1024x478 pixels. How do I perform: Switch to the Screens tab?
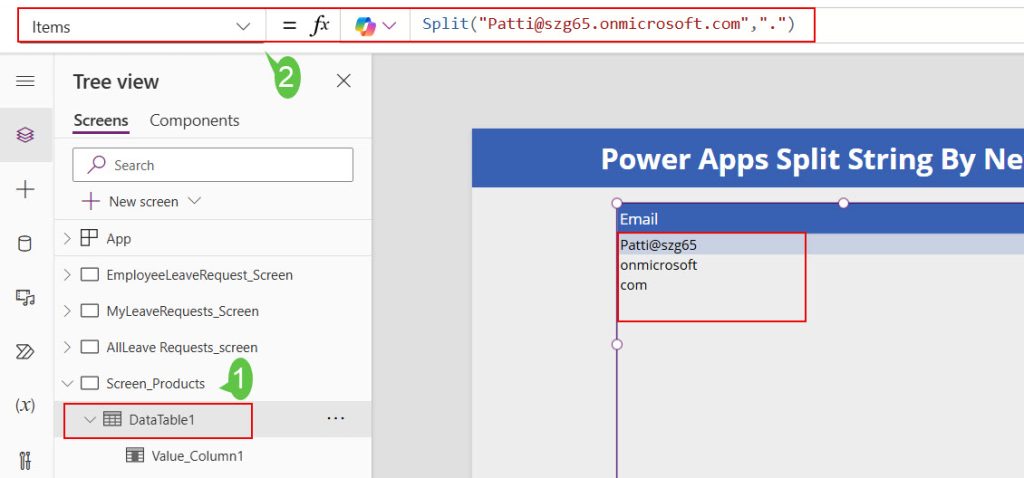[101, 121]
